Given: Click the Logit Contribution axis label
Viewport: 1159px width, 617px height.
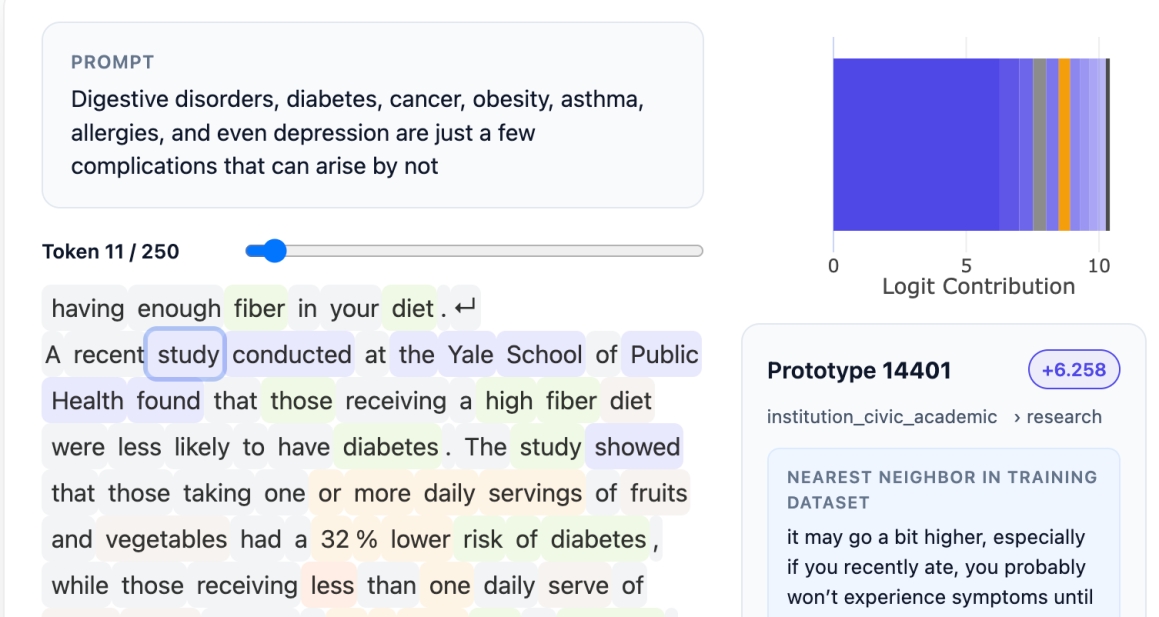Looking at the screenshot, I should click(980, 285).
